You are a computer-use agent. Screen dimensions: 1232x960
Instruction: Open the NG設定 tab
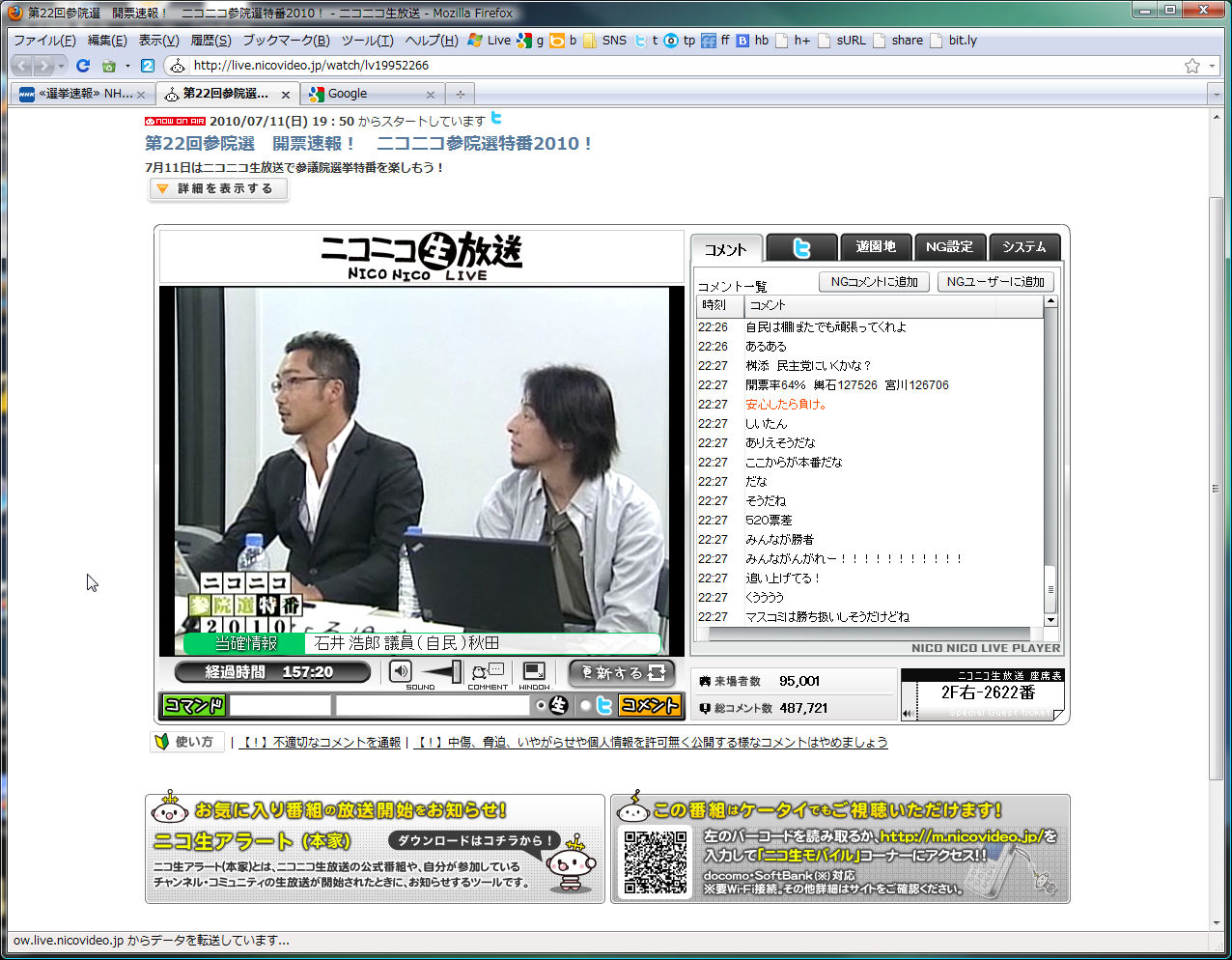click(950, 247)
